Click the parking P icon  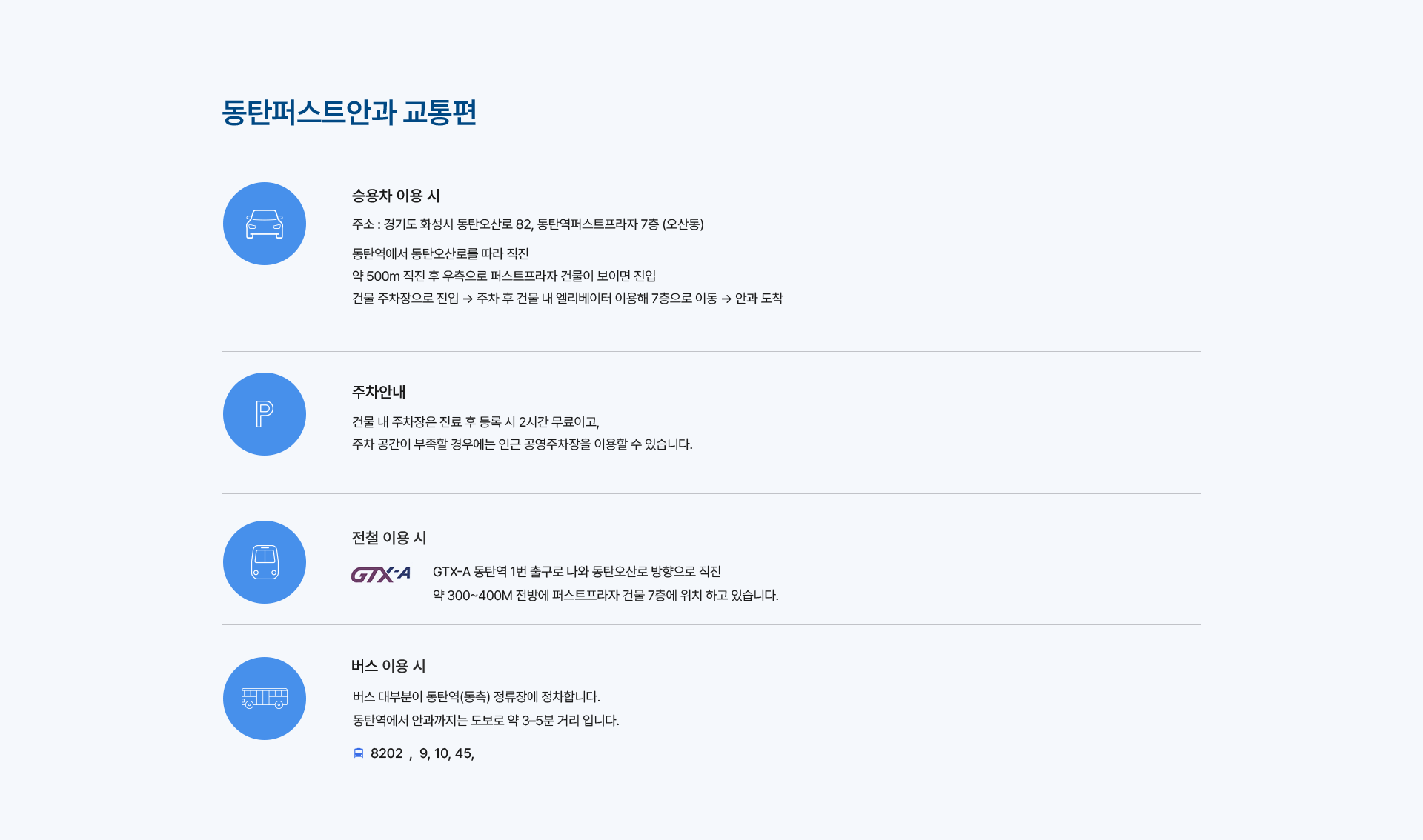click(x=265, y=414)
